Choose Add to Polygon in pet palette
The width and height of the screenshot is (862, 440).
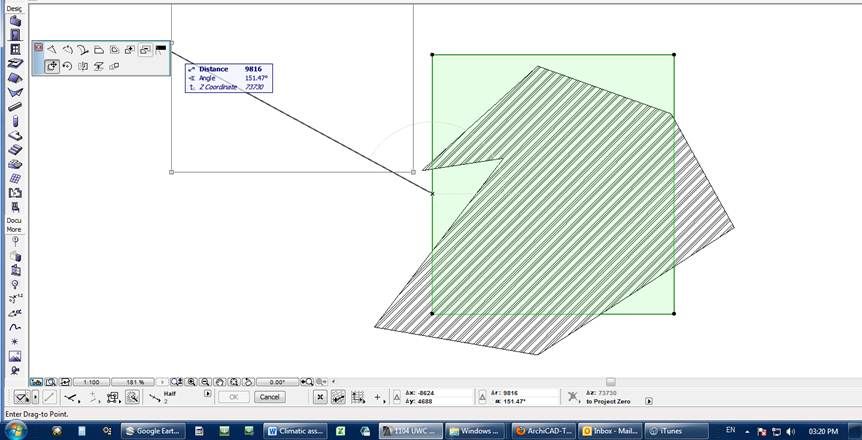[130, 50]
